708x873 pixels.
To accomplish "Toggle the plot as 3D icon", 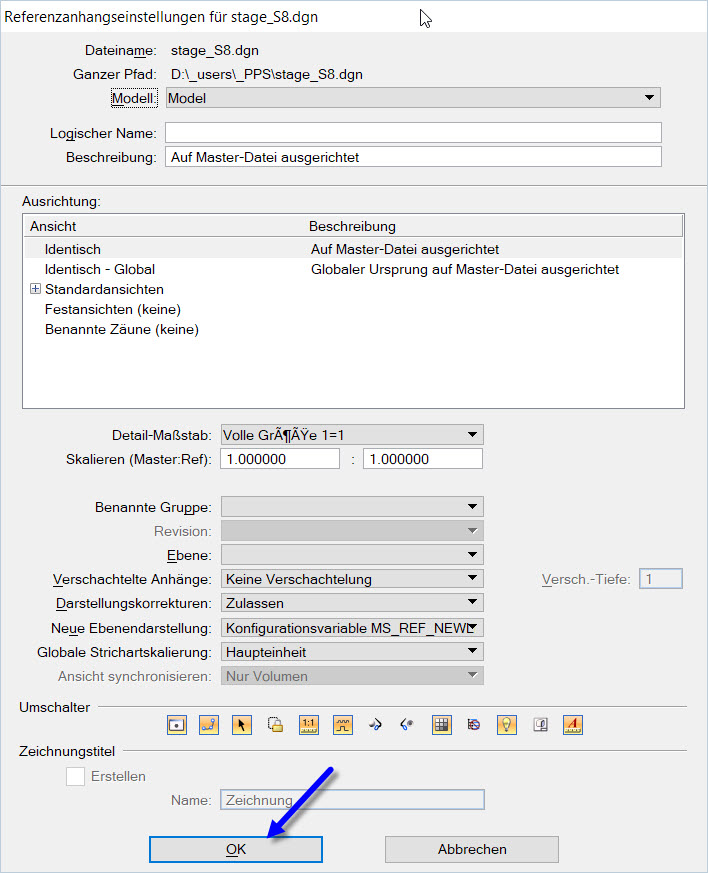I will pos(540,725).
